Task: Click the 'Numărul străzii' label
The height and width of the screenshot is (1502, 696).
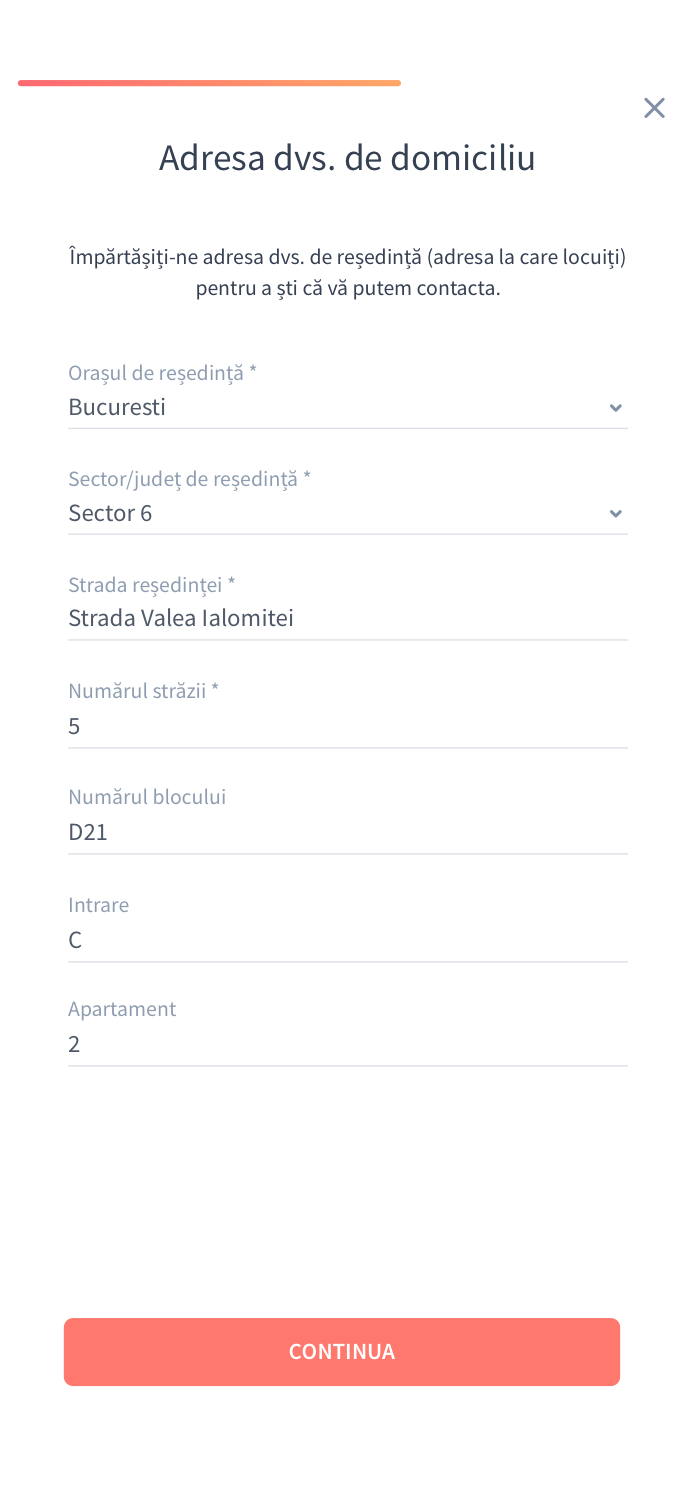Action: click(x=143, y=690)
